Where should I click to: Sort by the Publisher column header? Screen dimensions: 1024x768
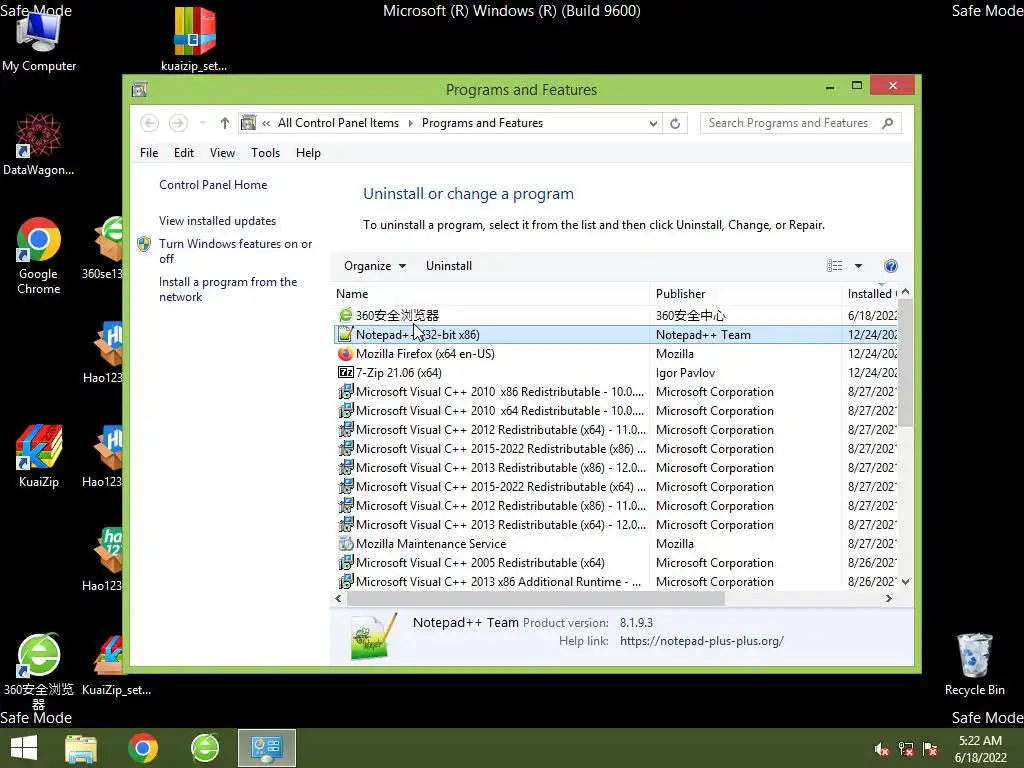tap(745, 294)
